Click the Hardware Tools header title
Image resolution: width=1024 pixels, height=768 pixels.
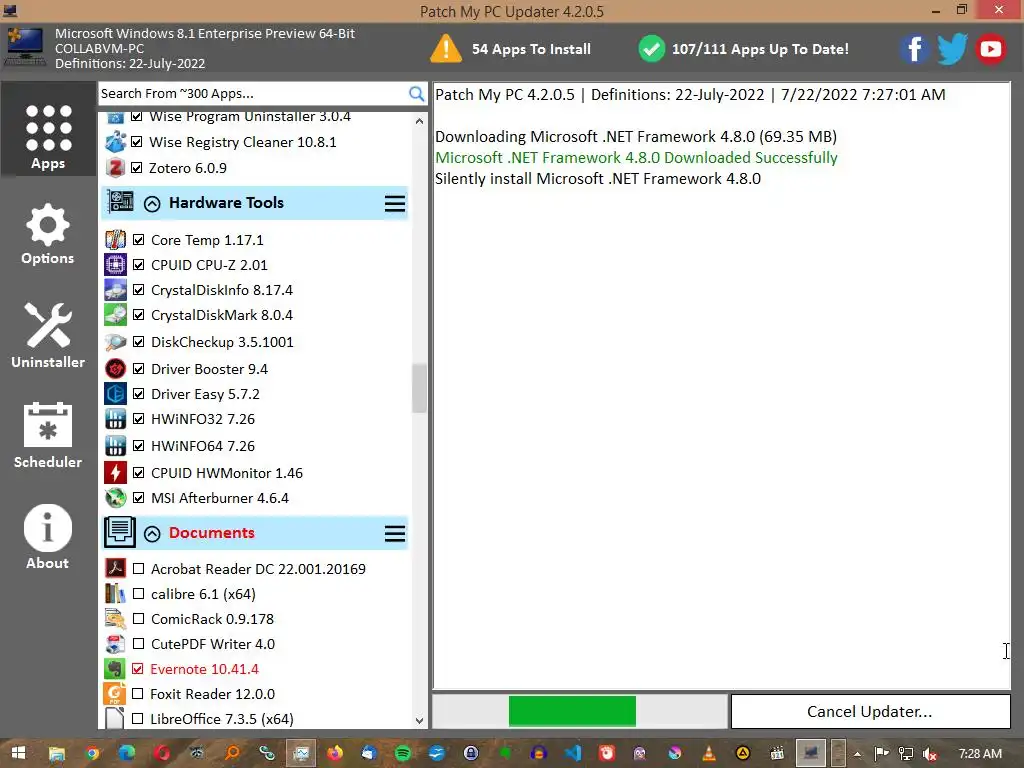226,202
